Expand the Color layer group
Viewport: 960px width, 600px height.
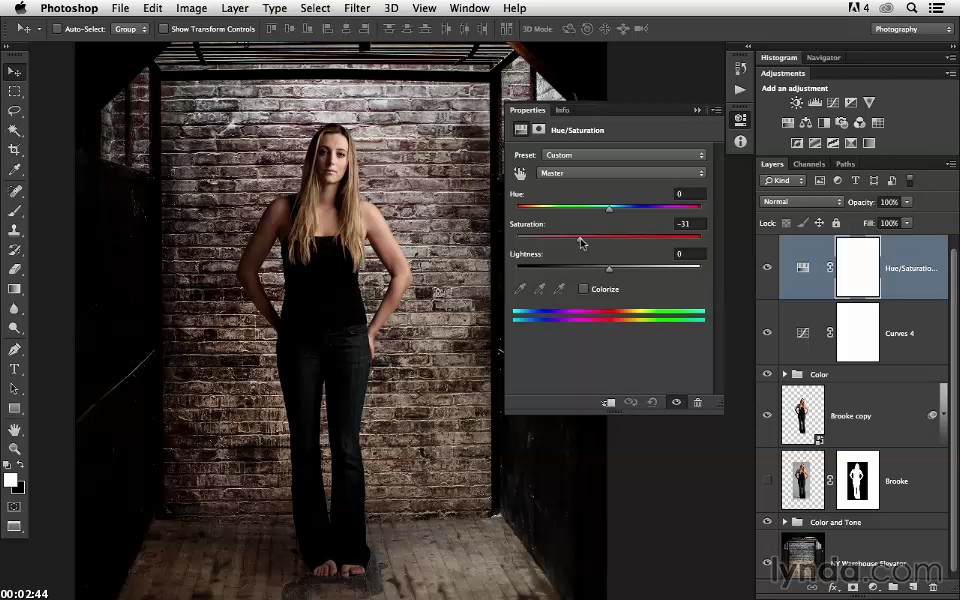click(x=784, y=374)
